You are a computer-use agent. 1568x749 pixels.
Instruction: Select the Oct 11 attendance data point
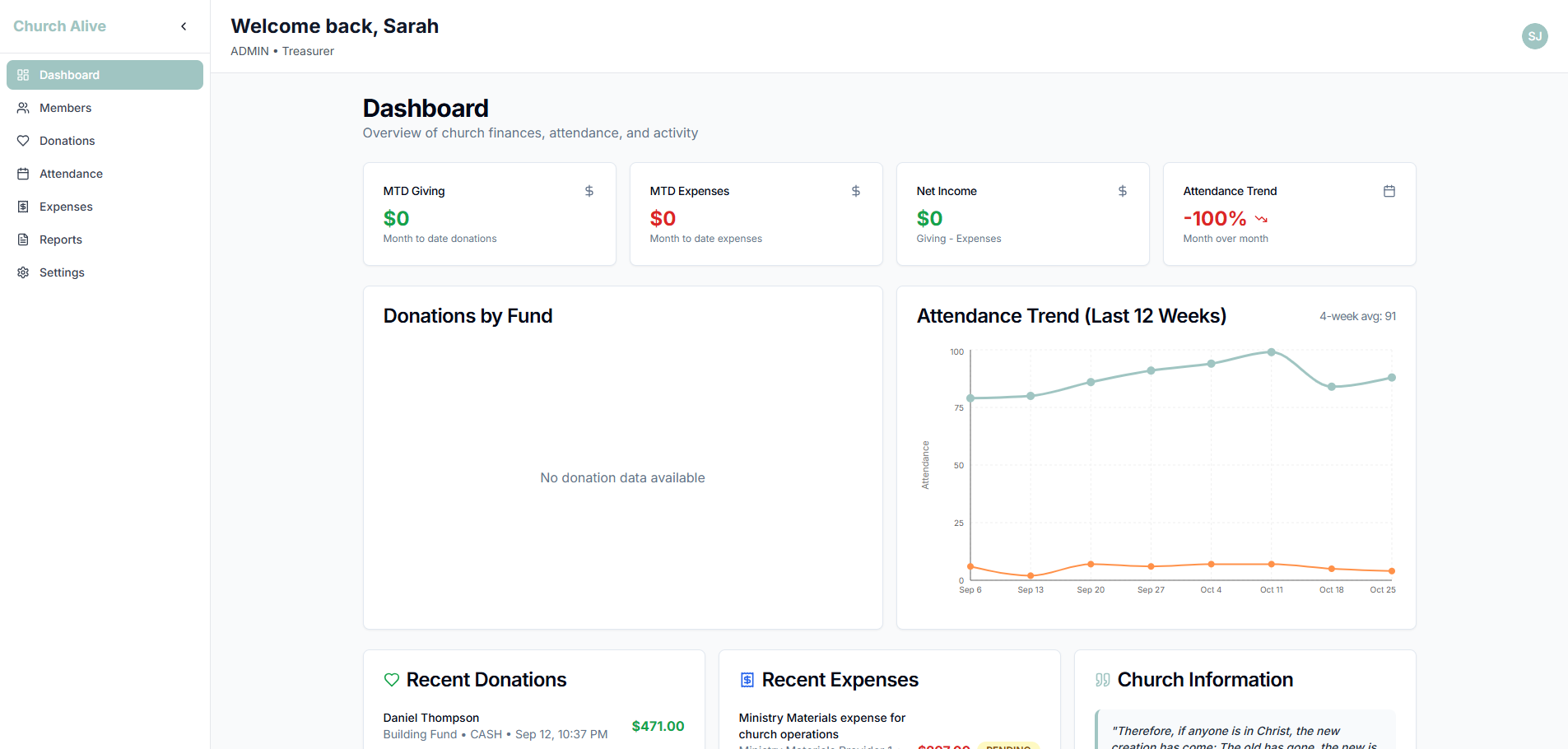[1270, 352]
